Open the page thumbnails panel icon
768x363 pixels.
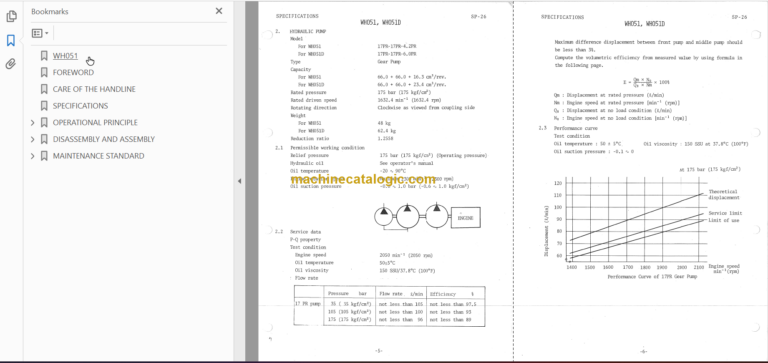tap(11, 17)
